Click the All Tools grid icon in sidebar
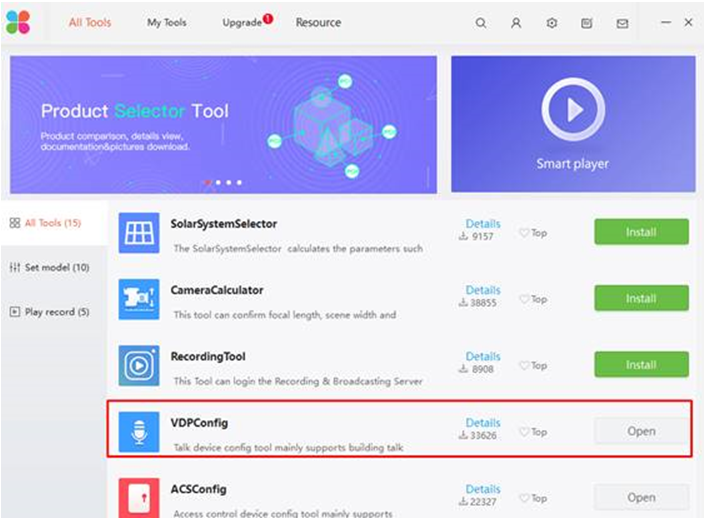This screenshot has height=528, width=710. (14, 223)
